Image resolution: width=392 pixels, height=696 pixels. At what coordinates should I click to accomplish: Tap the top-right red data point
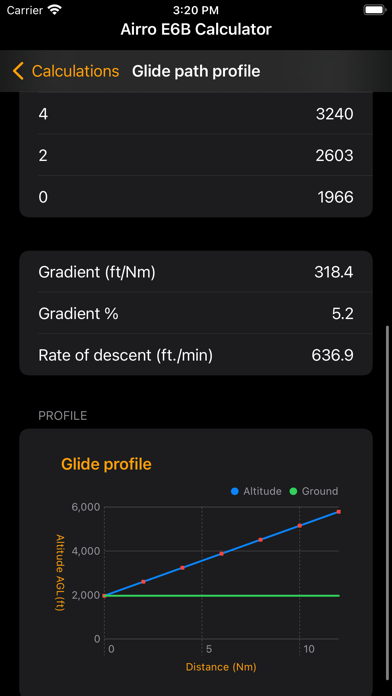(339, 512)
